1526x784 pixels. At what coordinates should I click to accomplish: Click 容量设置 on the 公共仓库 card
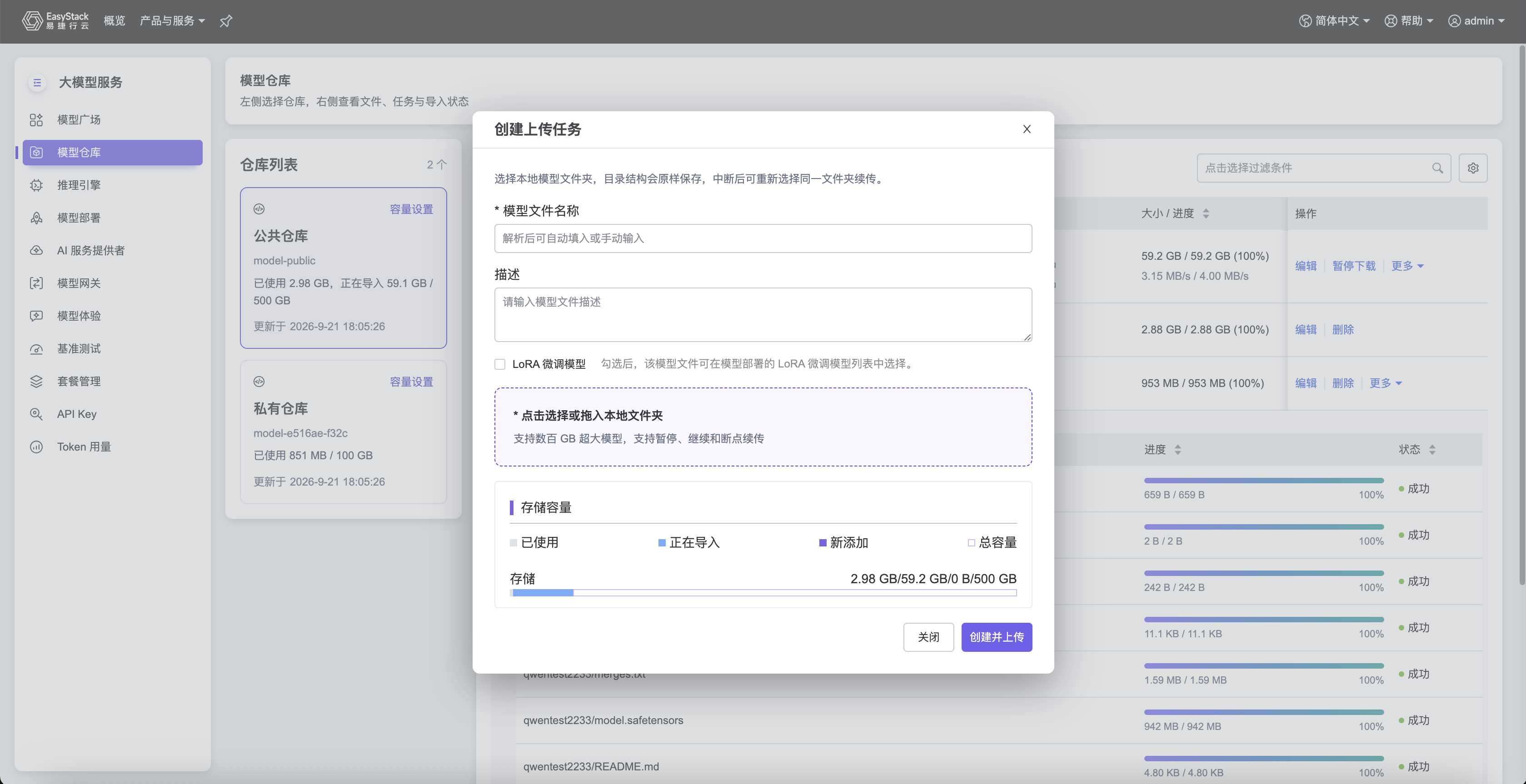point(411,209)
